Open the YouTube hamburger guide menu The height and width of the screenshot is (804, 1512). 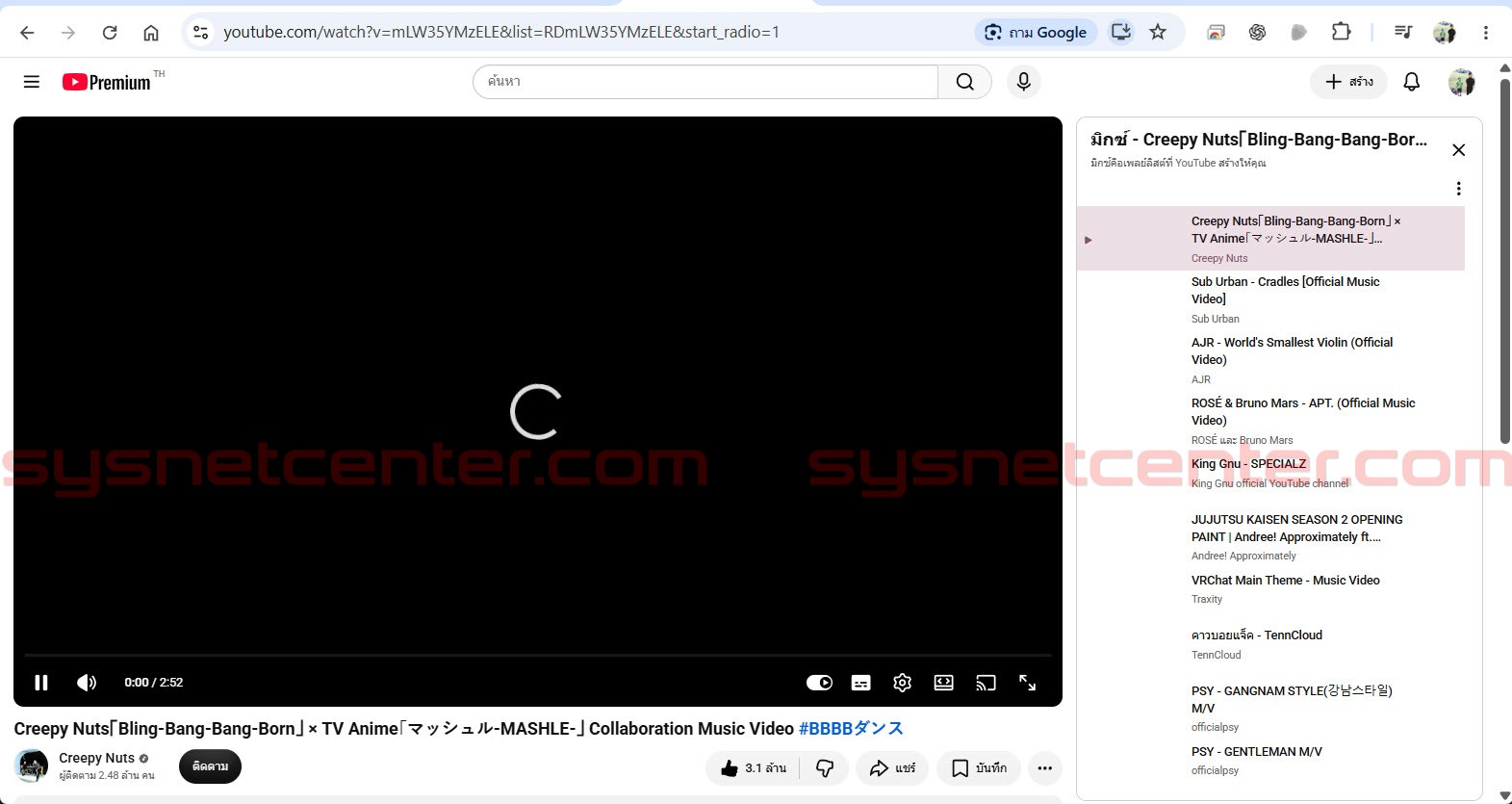tap(32, 82)
